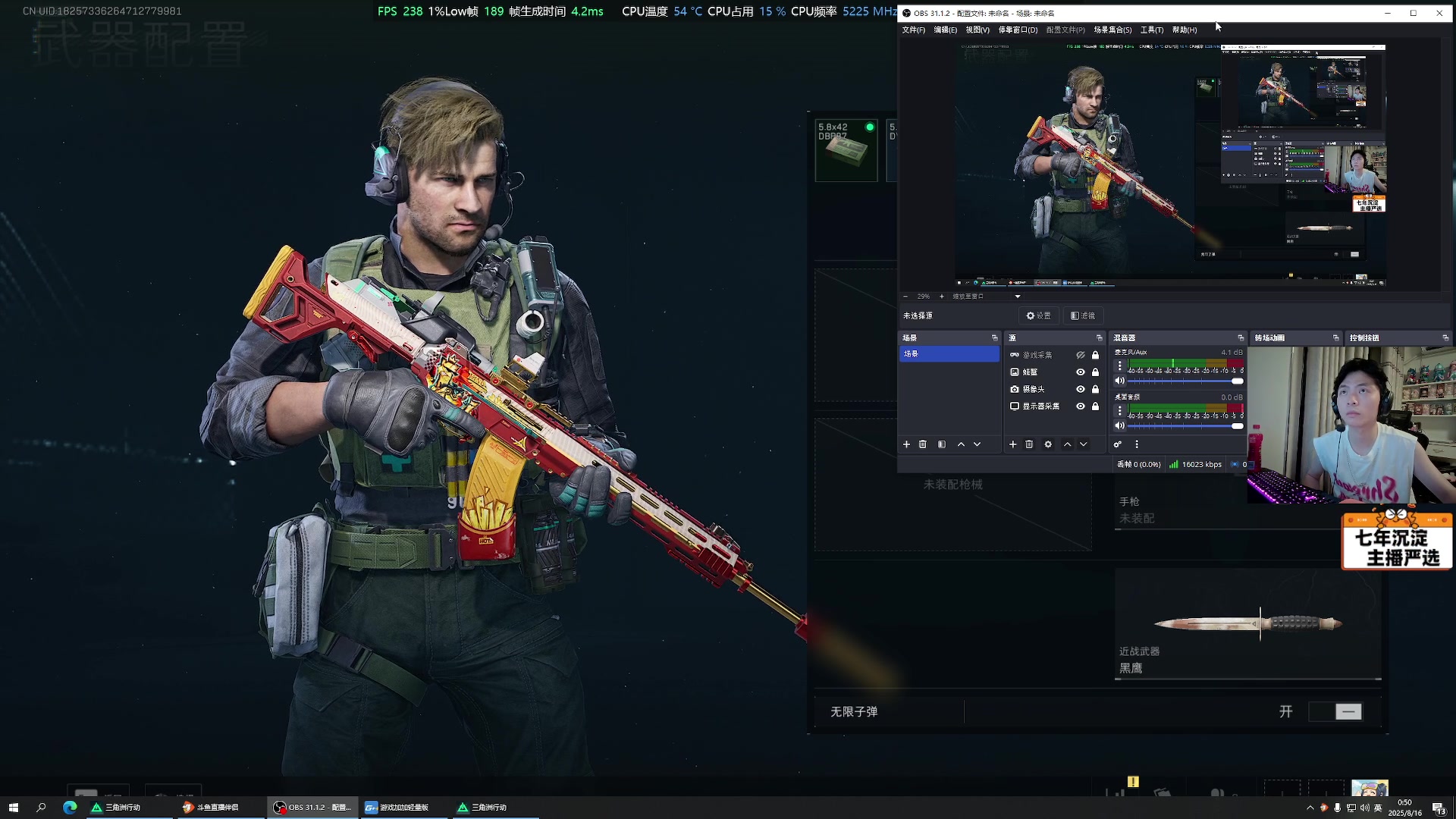Open the 工具(T) menu in OBS

(1152, 30)
